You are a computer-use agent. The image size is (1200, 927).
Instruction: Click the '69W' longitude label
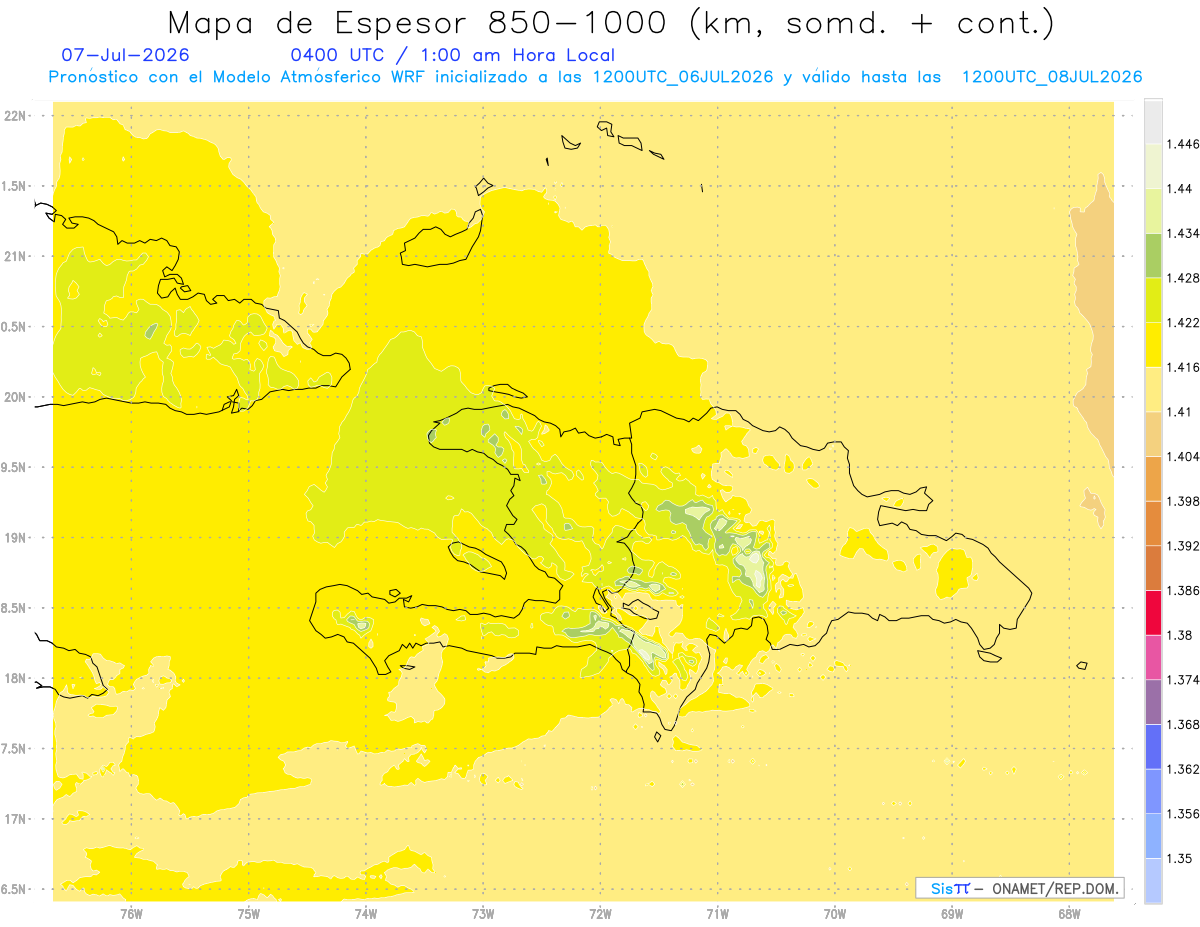pos(952,913)
